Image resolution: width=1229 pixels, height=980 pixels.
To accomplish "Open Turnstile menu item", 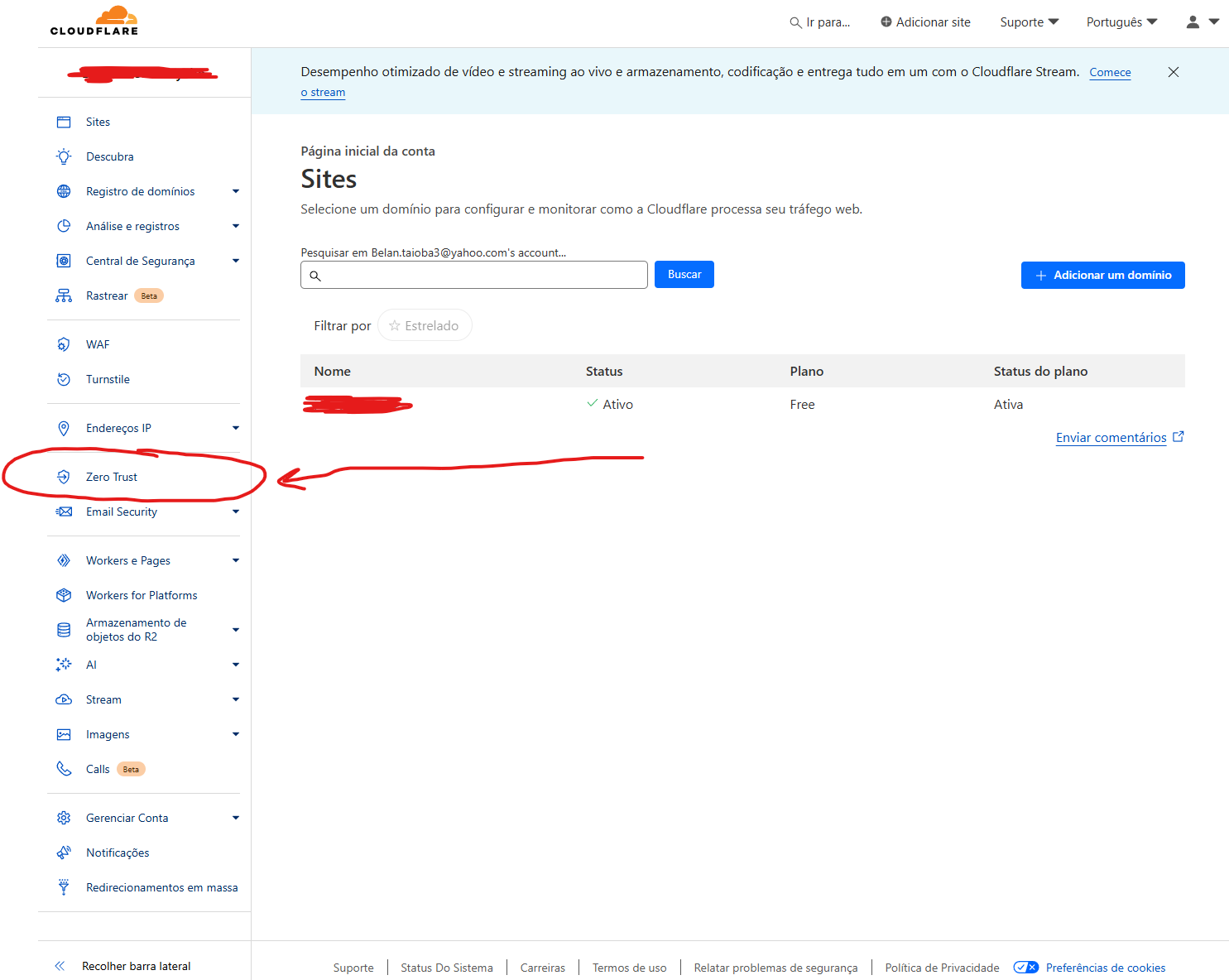I will click(108, 379).
